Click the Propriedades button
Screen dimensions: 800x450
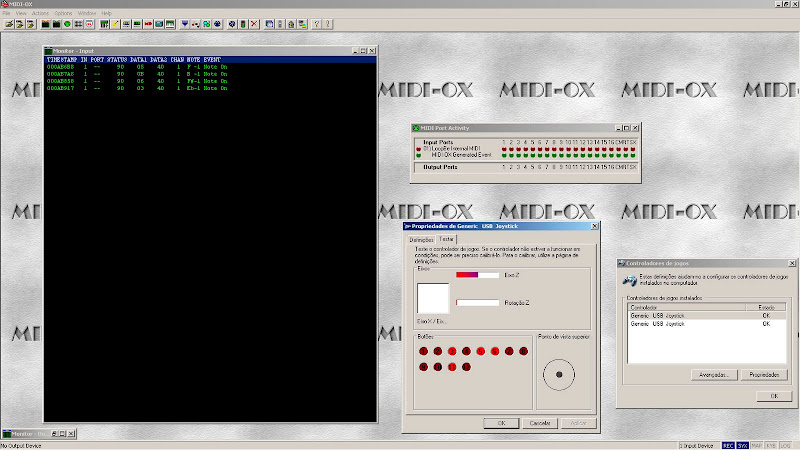[764, 375]
